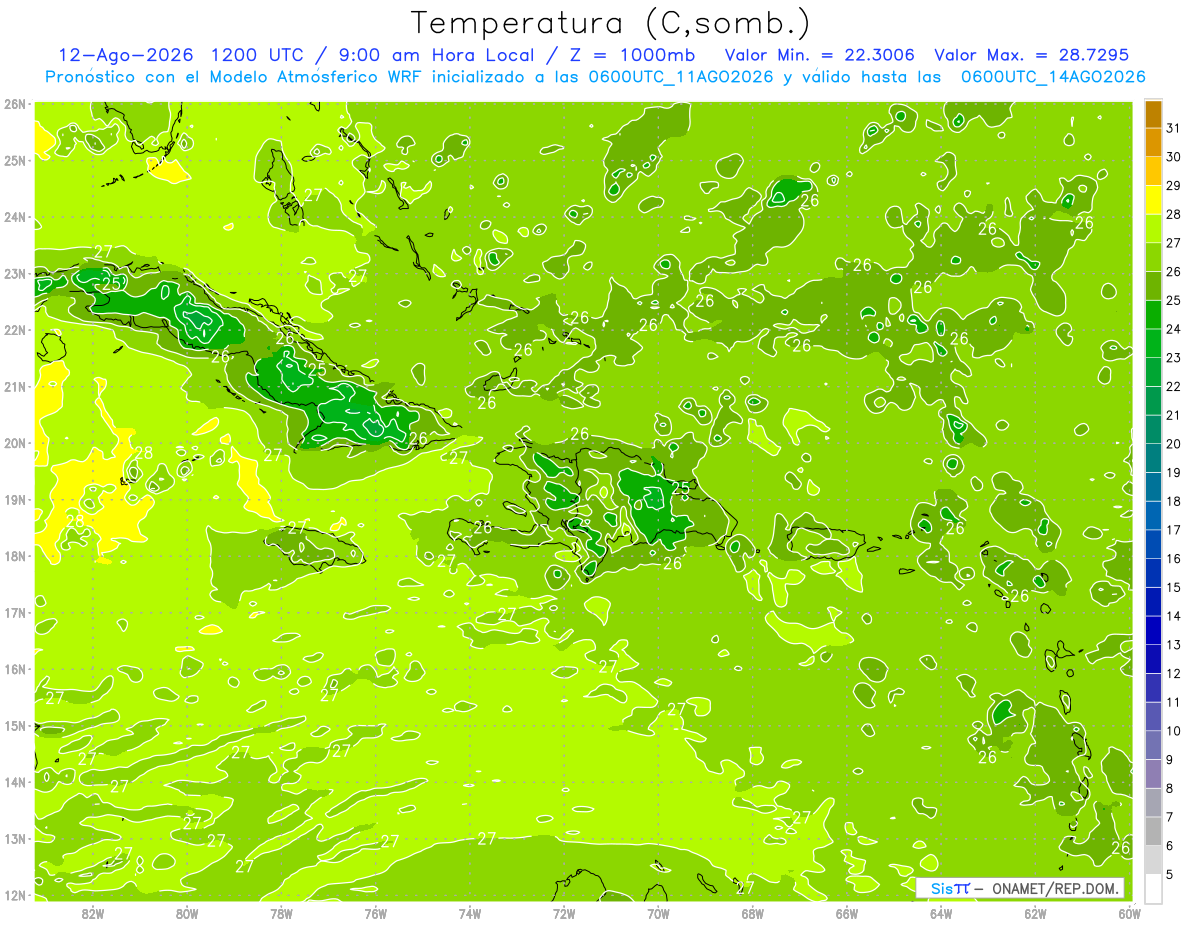Click the gray colorbar segment between 6 and 7
The width and height of the screenshot is (1200, 927).
pos(1153,831)
